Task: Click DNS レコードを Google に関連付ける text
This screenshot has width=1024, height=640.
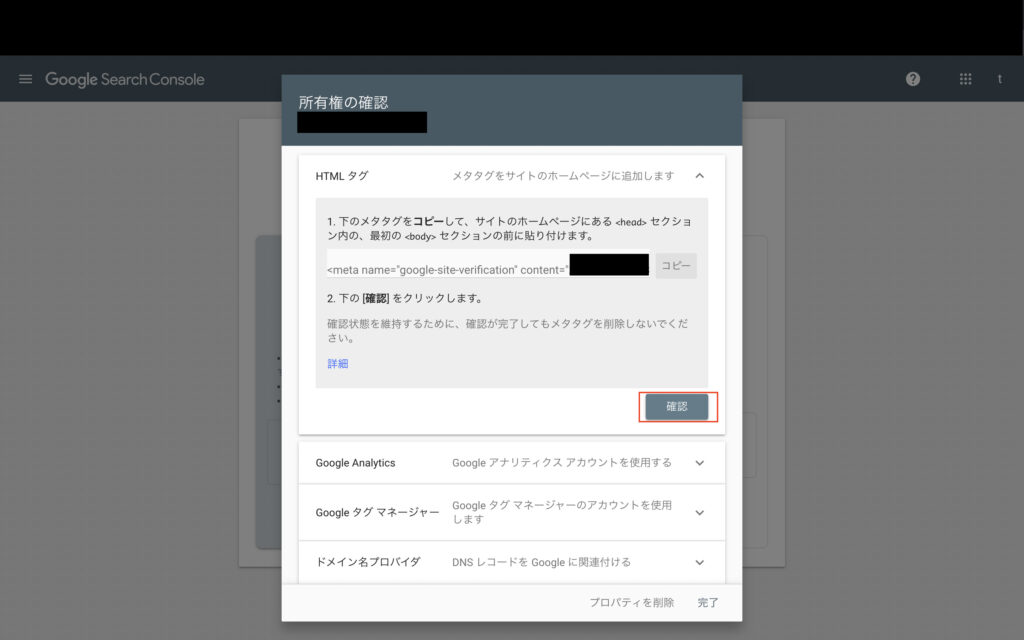Action: pyautogui.click(x=541, y=562)
